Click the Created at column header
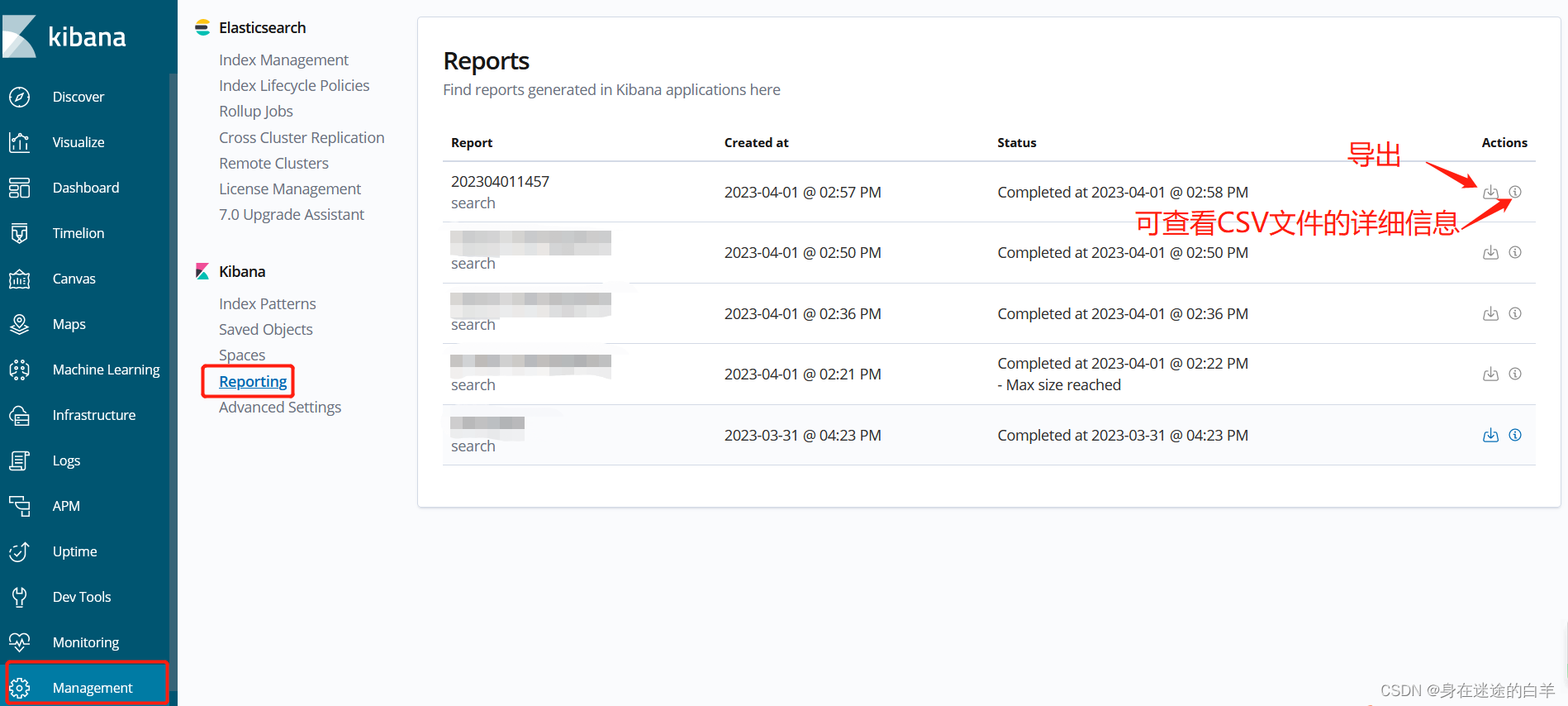Viewport: 1568px width, 706px height. 757,142
